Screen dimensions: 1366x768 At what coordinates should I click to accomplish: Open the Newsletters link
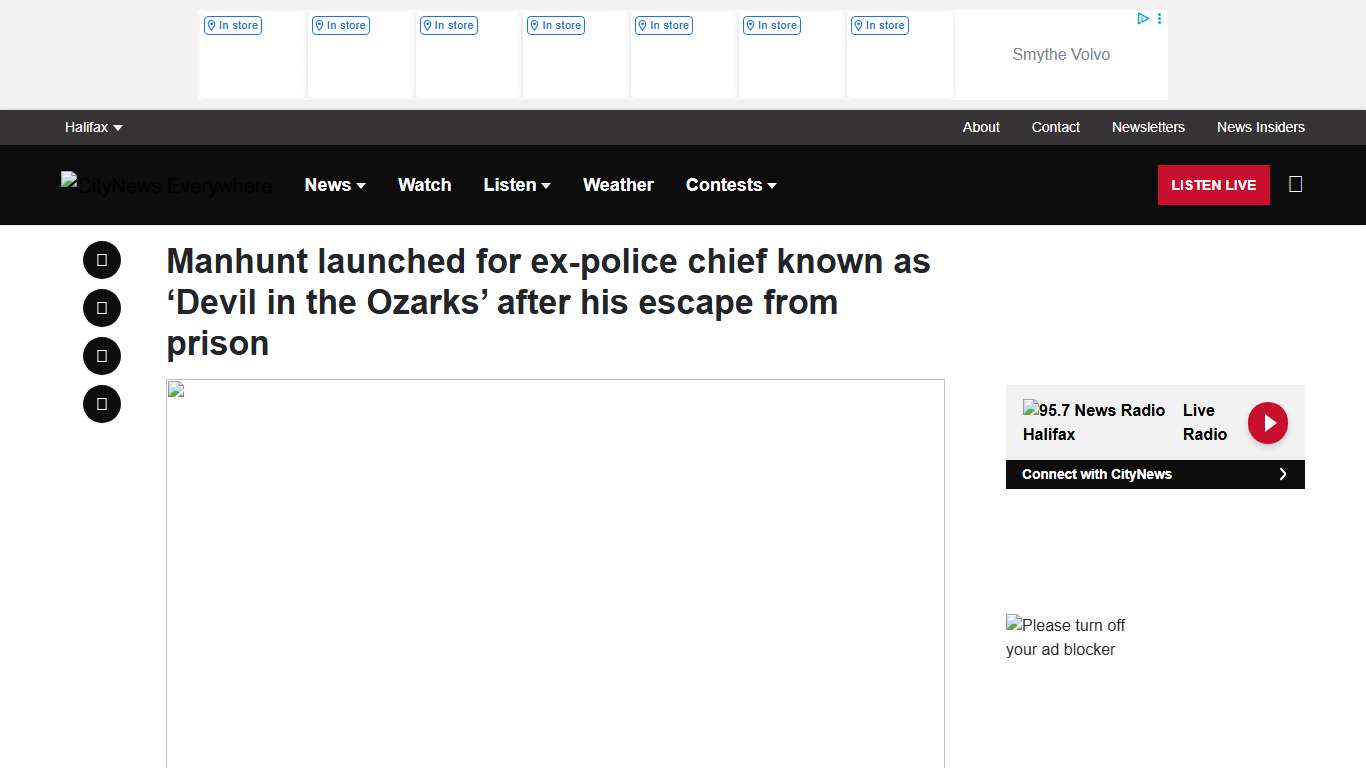(1148, 127)
